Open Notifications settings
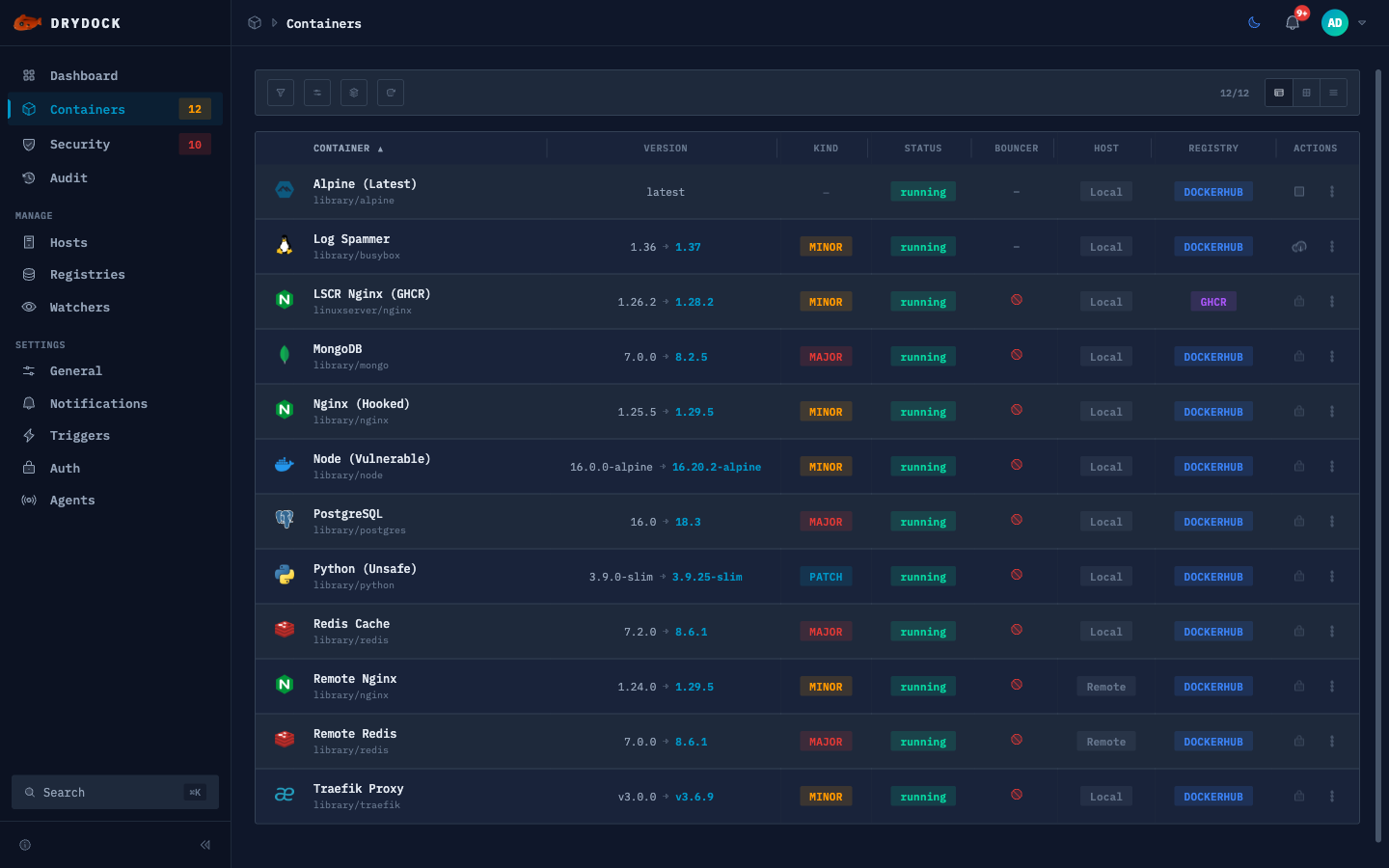The width and height of the screenshot is (1389, 868). [x=116, y=403]
